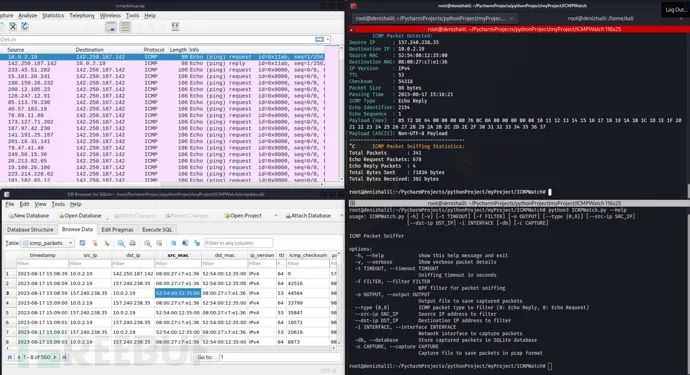Open the Database Structure tab
Viewport: 690px width, 375px height.
pos(30,229)
